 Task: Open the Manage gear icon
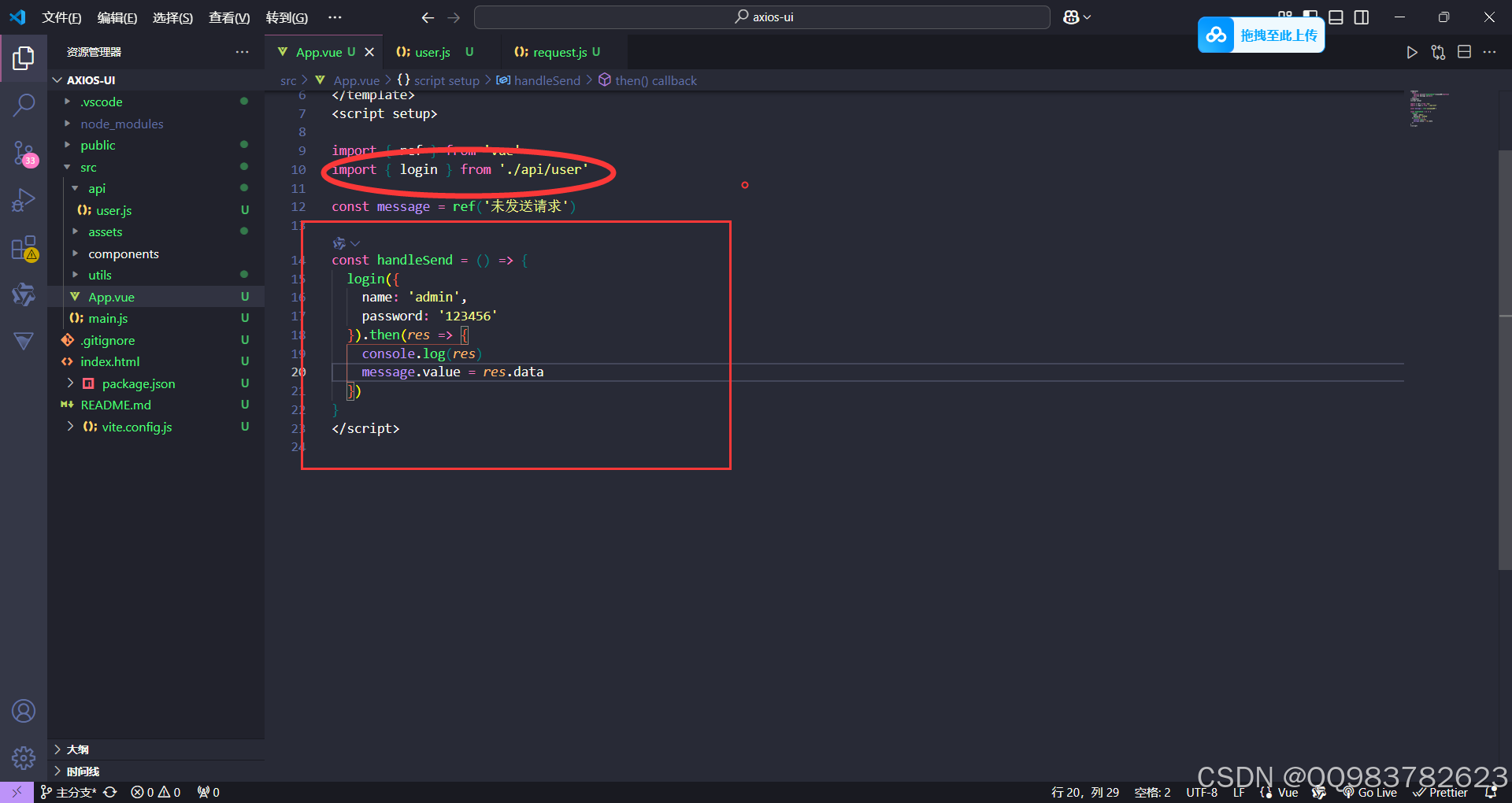pyautogui.click(x=24, y=758)
